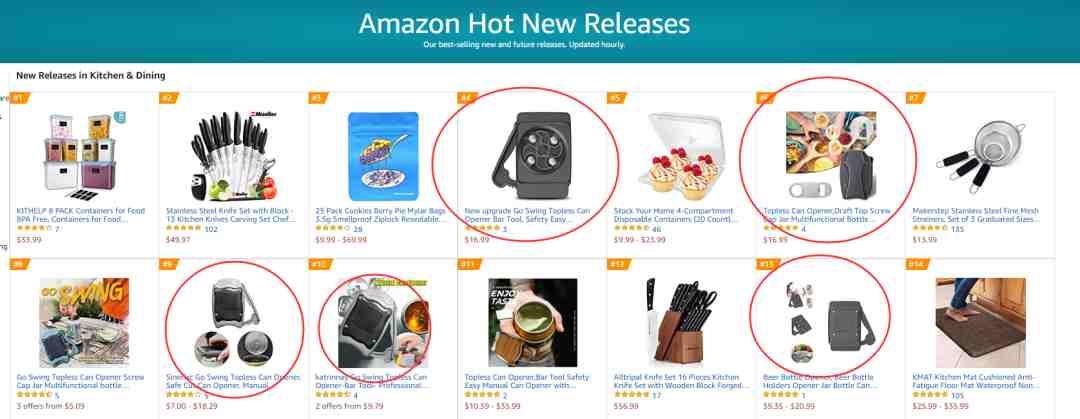Open the Go Swing comic-style product image #8

click(x=83, y=323)
